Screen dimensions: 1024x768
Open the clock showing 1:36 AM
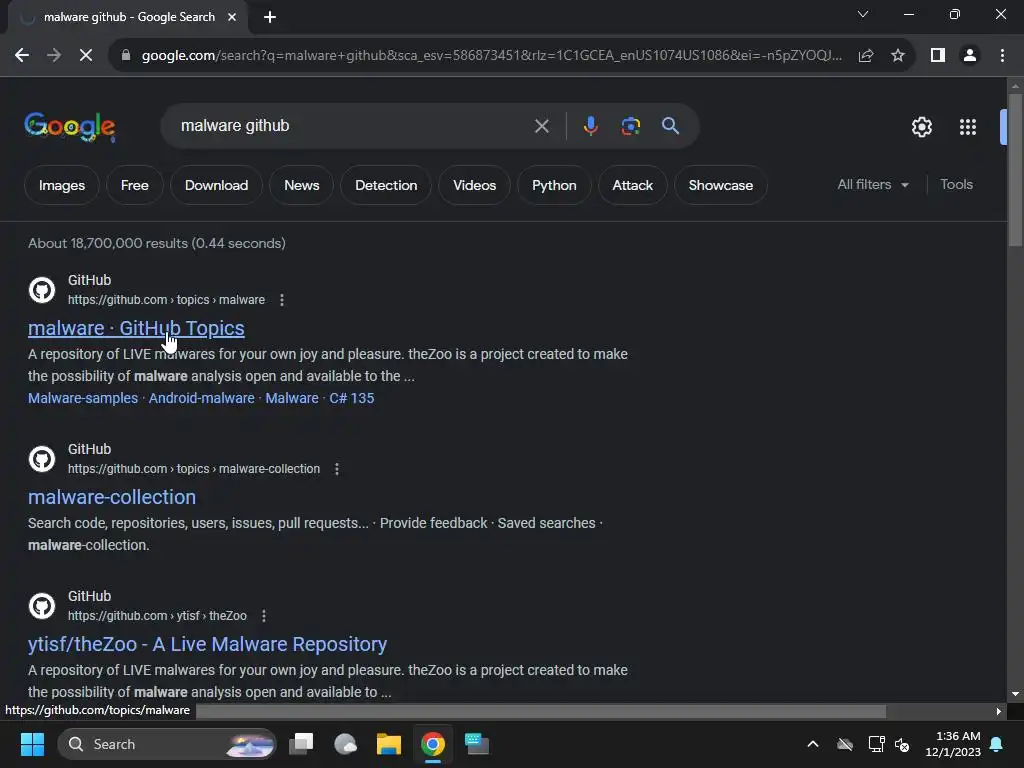coord(953,744)
